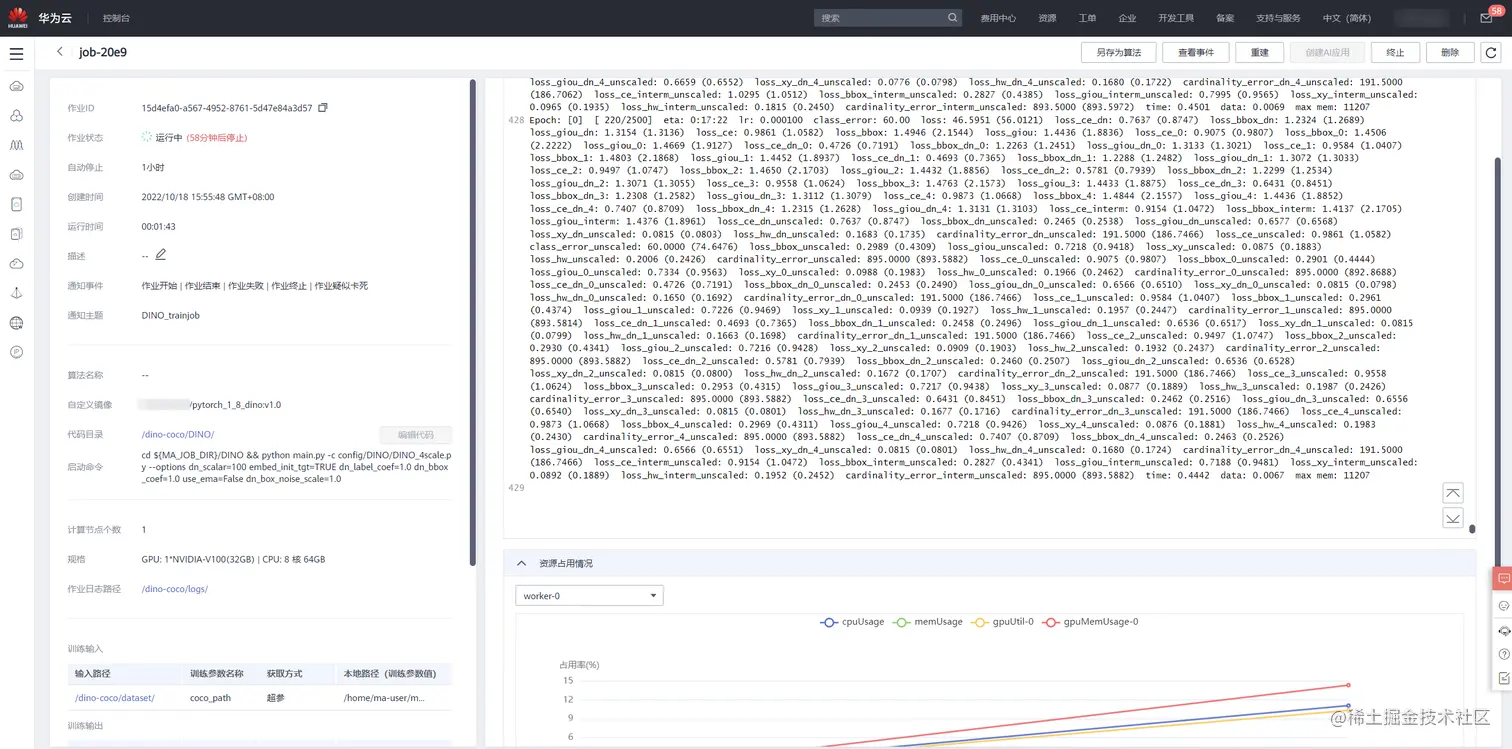Open the first cloud icon in left sidebar
The image size is (1512, 749).
[x=16, y=87]
